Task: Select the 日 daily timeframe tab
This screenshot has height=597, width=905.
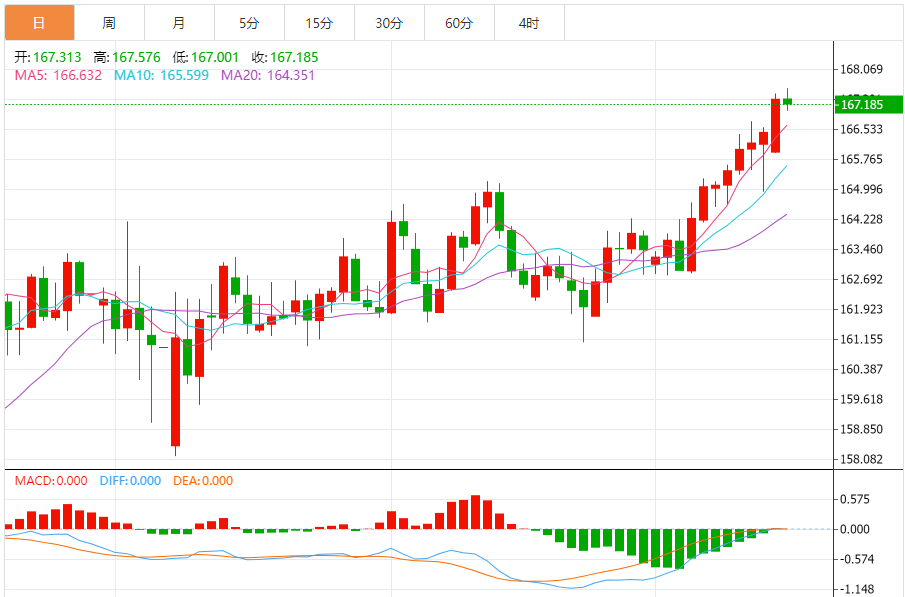Action: pyautogui.click(x=40, y=23)
